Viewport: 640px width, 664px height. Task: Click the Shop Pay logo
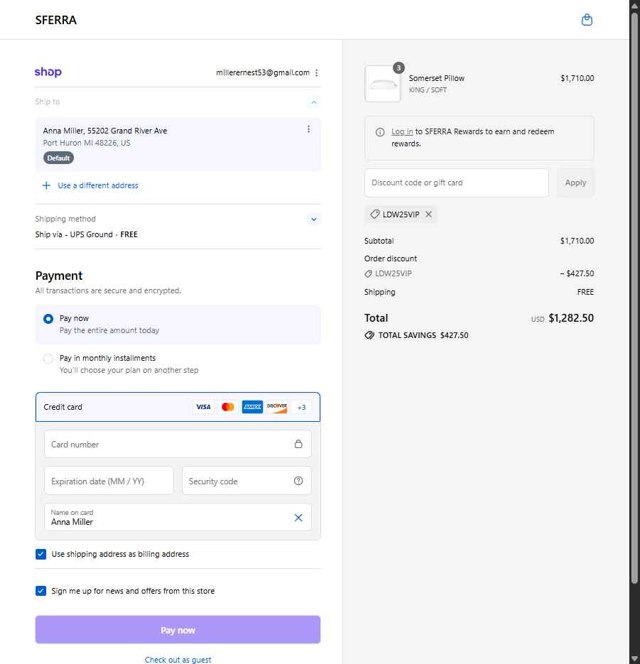48,72
